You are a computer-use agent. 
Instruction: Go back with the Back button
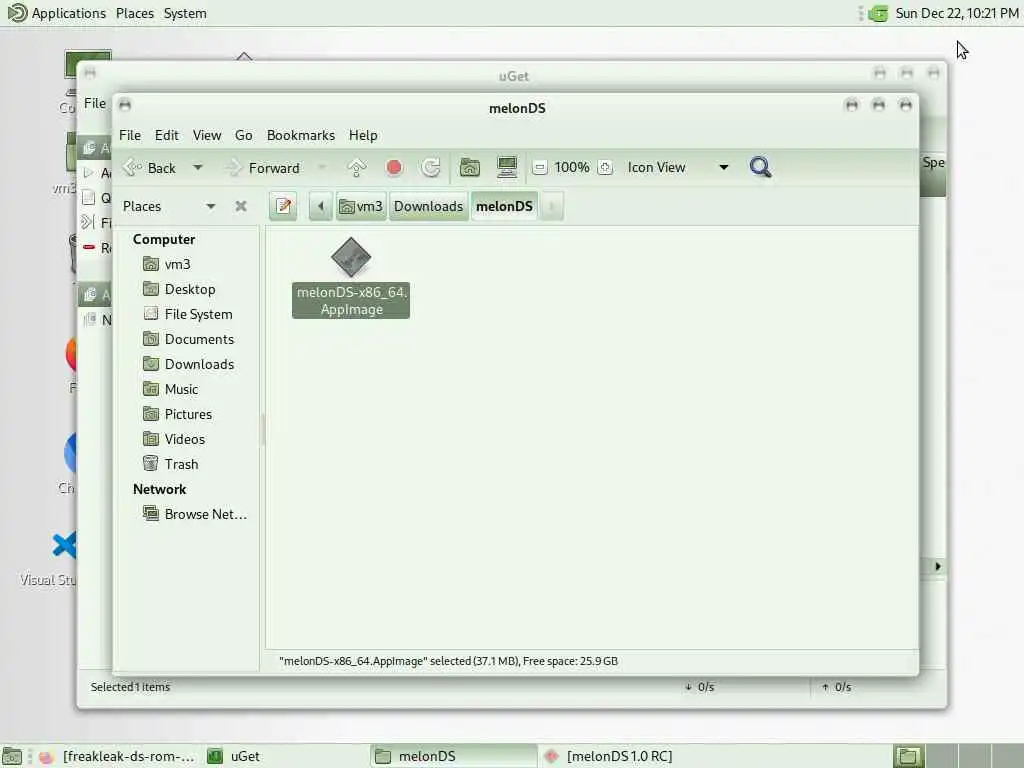150,168
